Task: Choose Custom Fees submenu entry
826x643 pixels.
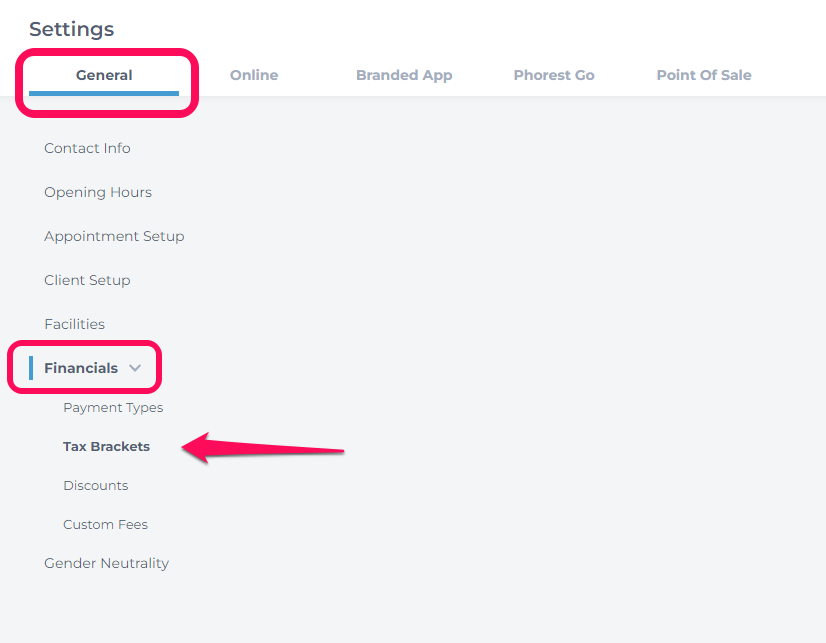Action: click(105, 525)
